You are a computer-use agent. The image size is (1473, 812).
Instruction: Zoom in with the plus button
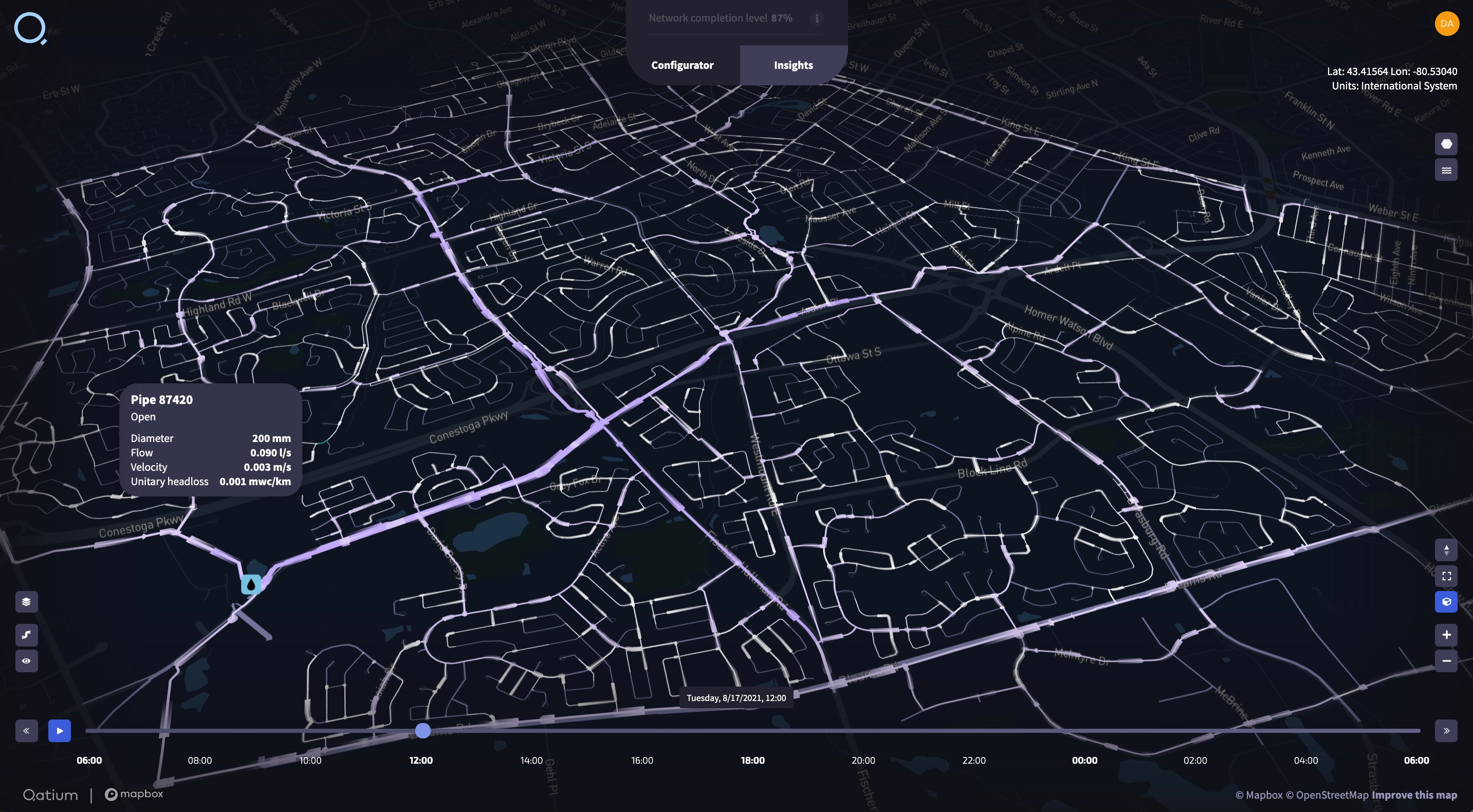1446,635
